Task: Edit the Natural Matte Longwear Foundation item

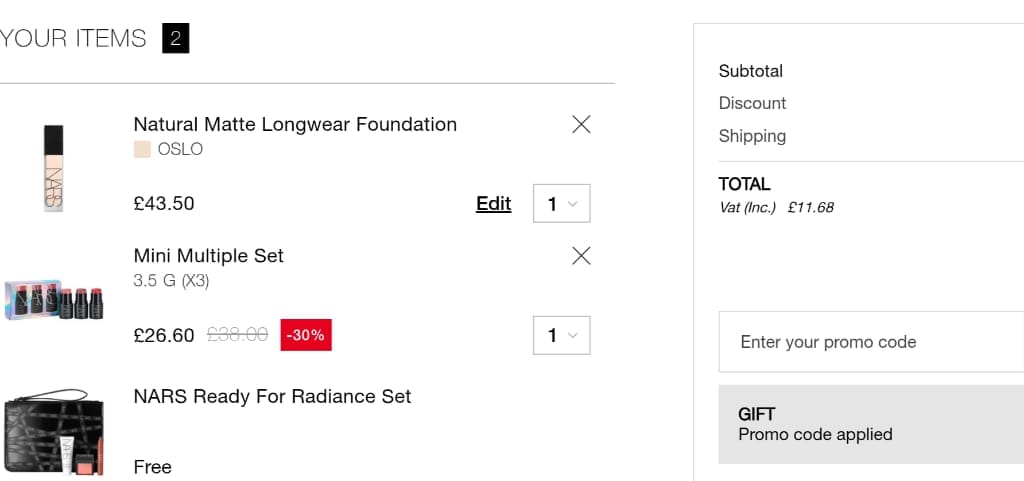Action: point(494,204)
